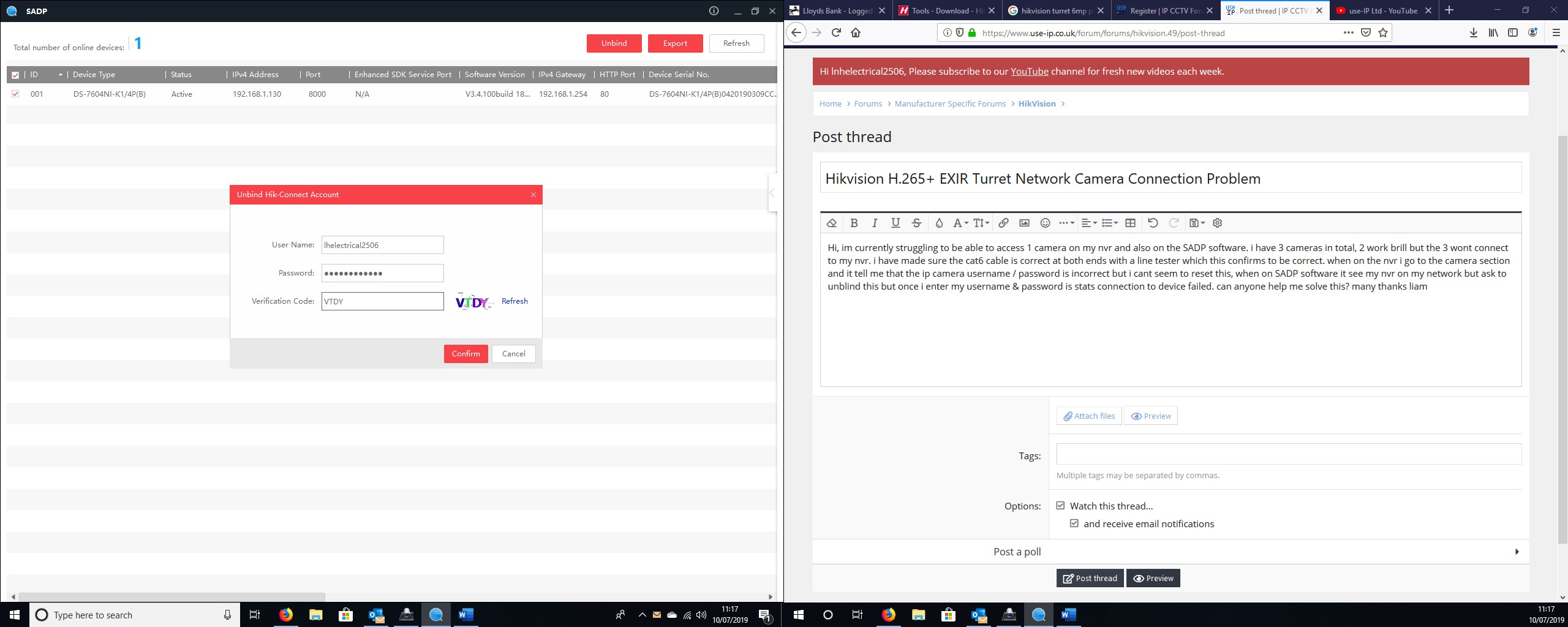Uncheck the device 001 row checkbox

pos(15,94)
